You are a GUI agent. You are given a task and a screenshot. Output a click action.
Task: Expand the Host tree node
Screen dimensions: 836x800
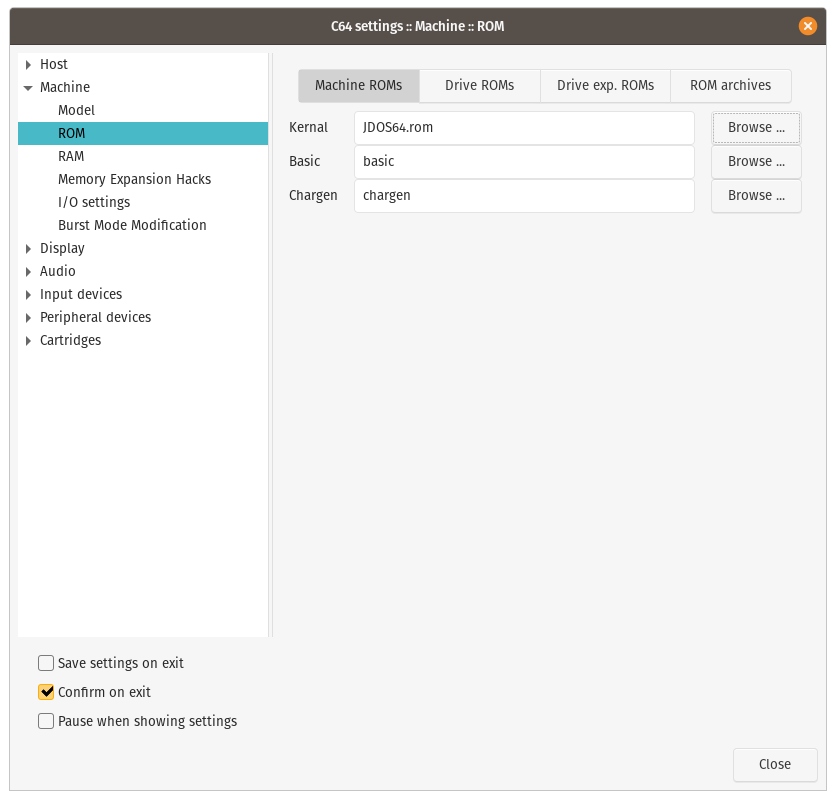28,65
